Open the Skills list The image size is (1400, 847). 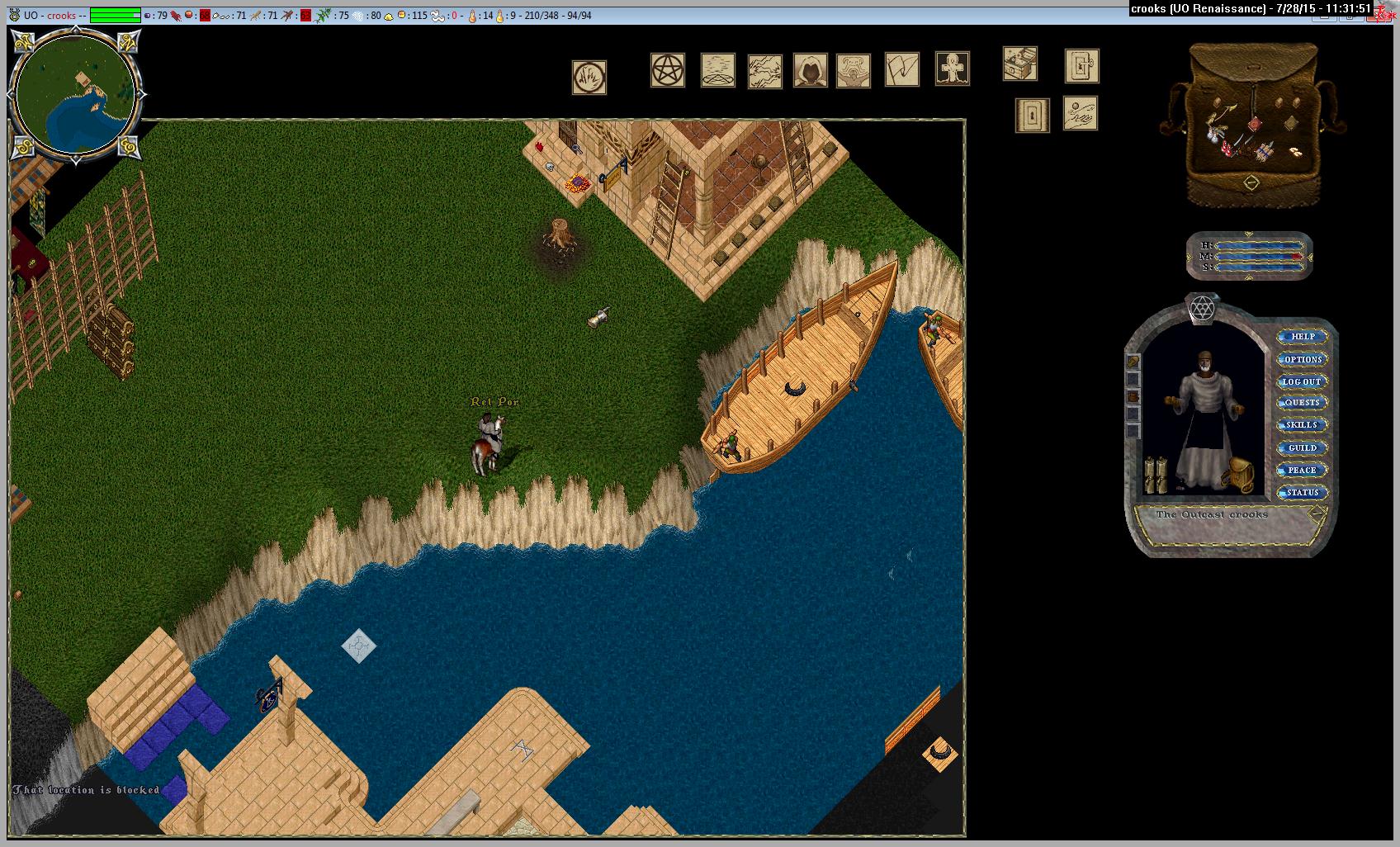click(x=1303, y=425)
